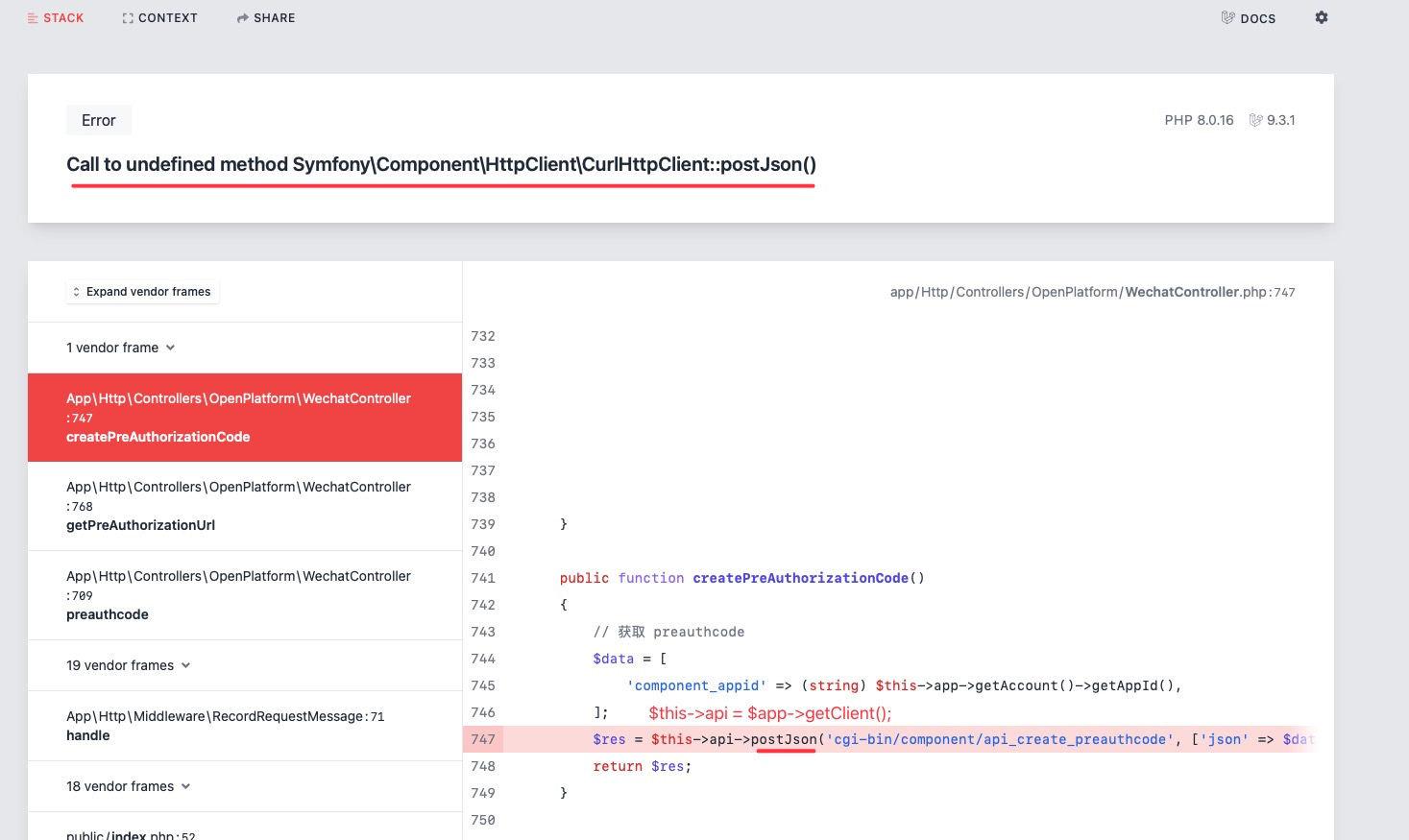Viewport: 1409px width, 840px height.
Task: Switch to the Context tab
Action: pyautogui.click(x=159, y=18)
